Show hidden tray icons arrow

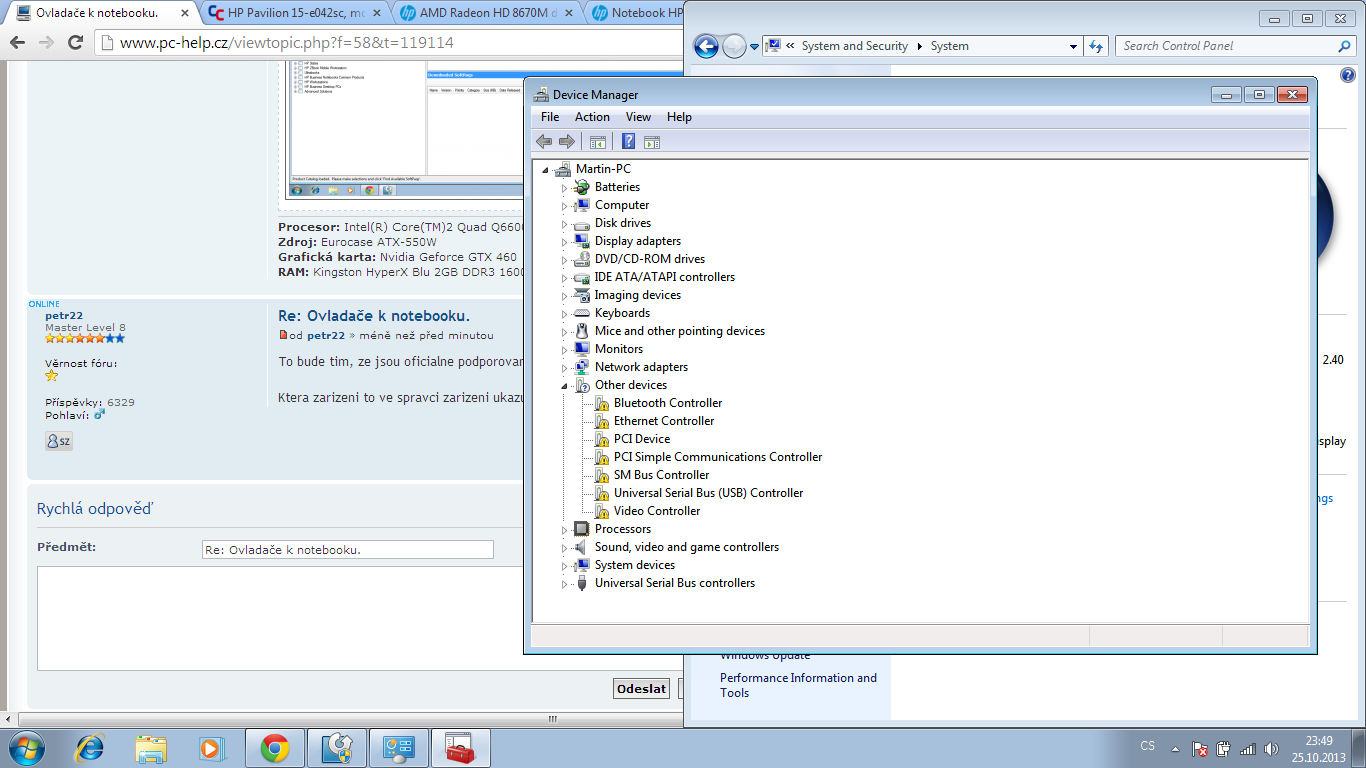1176,748
